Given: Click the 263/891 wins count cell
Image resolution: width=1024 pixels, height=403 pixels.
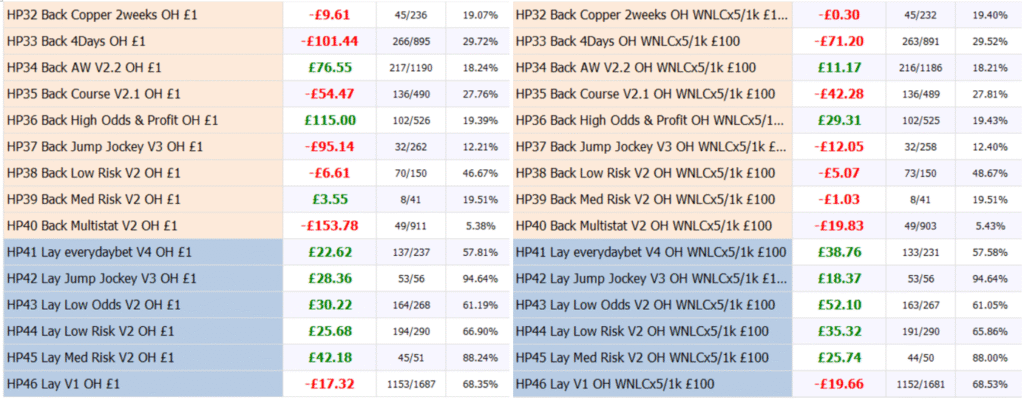Looking at the screenshot, I should [915, 42].
